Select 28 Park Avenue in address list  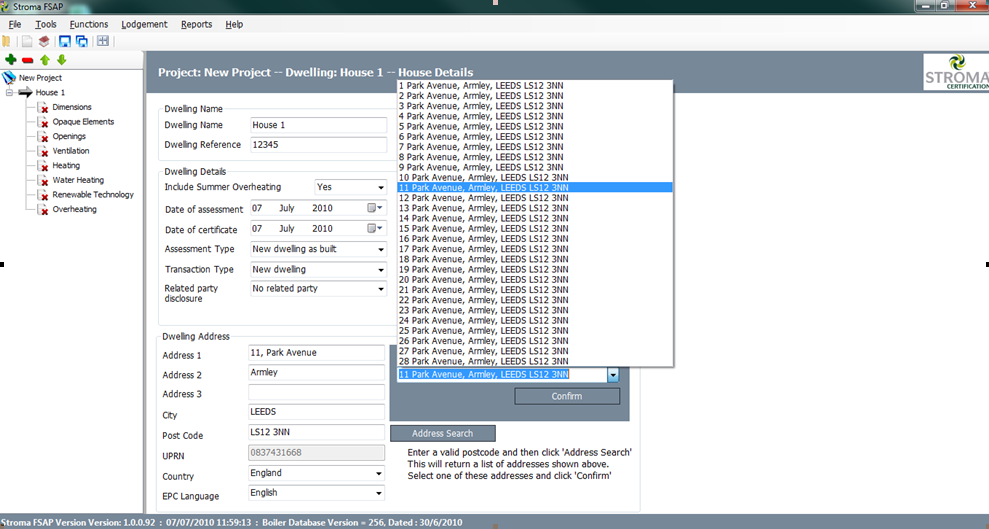coord(535,361)
